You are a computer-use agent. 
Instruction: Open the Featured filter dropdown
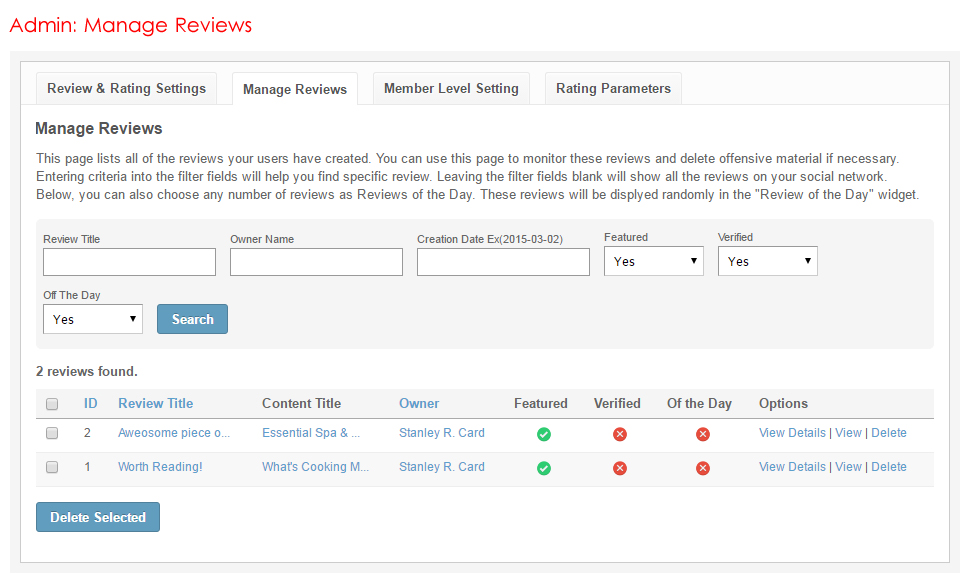coord(653,261)
